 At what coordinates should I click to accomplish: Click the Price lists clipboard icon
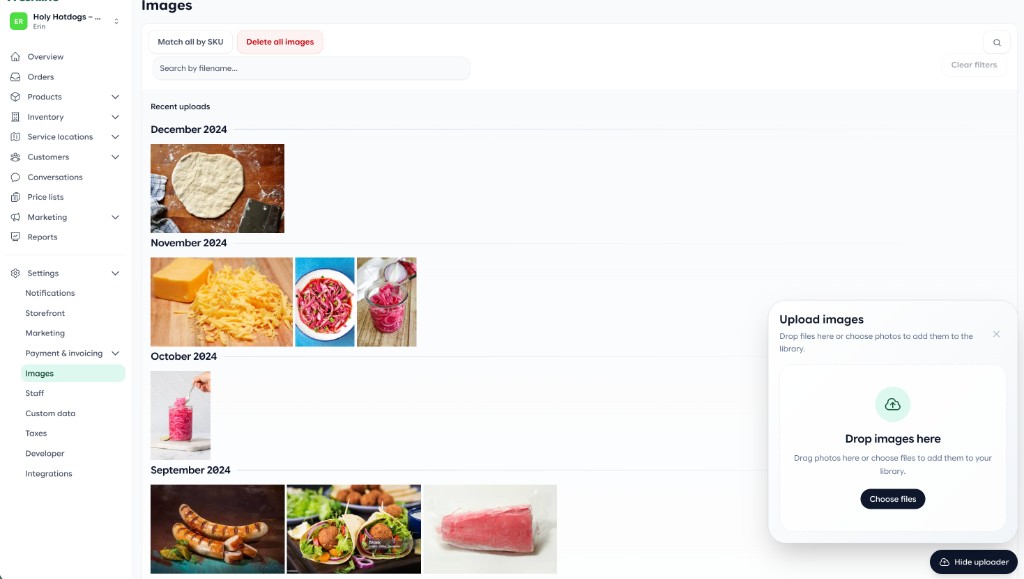(x=16, y=197)
